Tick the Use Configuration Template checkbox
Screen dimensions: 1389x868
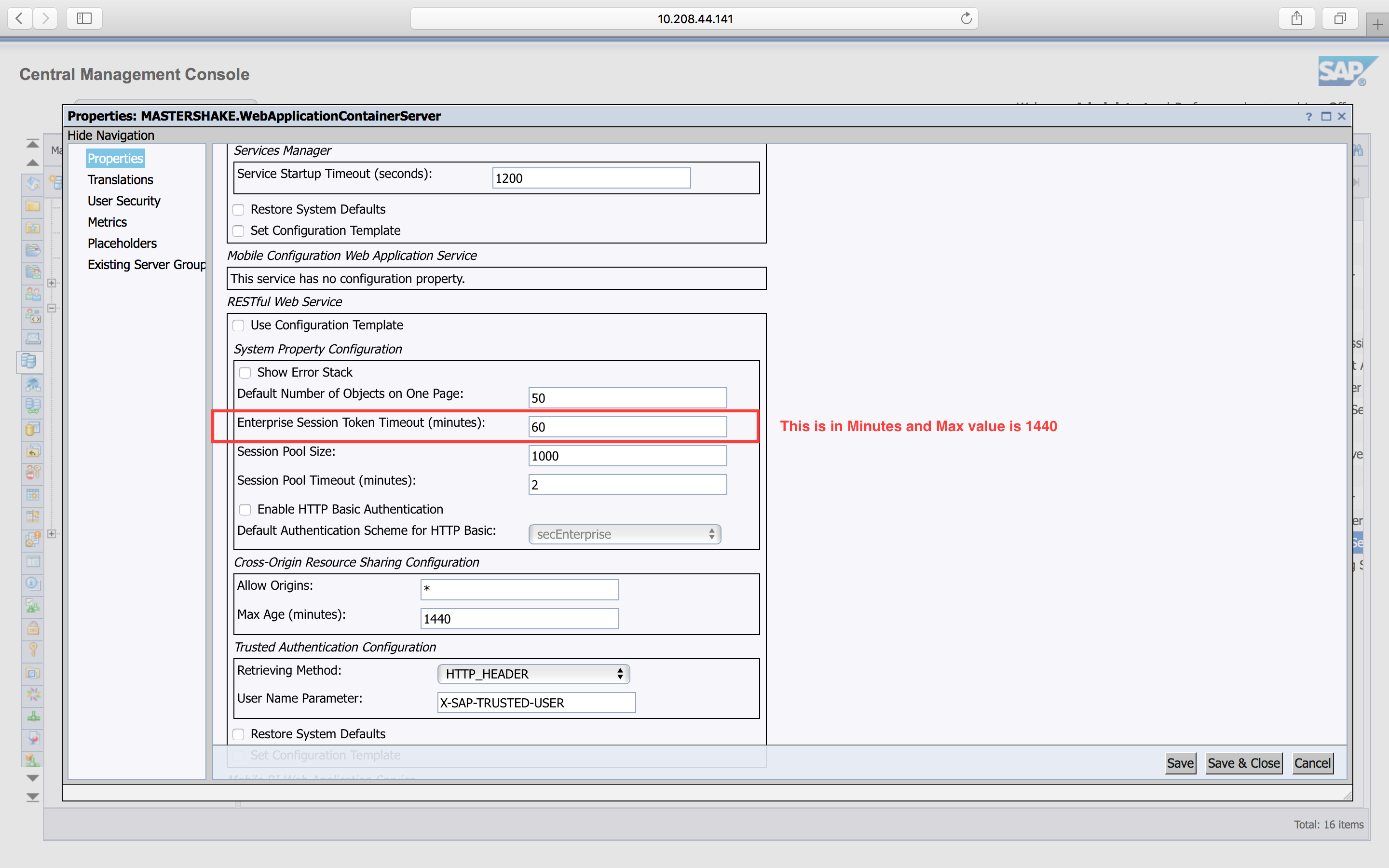pyautogui.click(x=239, y=325)
